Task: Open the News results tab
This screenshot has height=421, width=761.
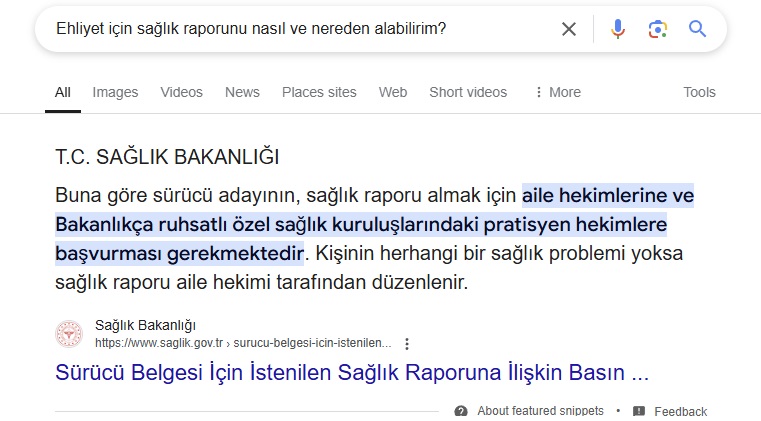Action: (242, 92)
